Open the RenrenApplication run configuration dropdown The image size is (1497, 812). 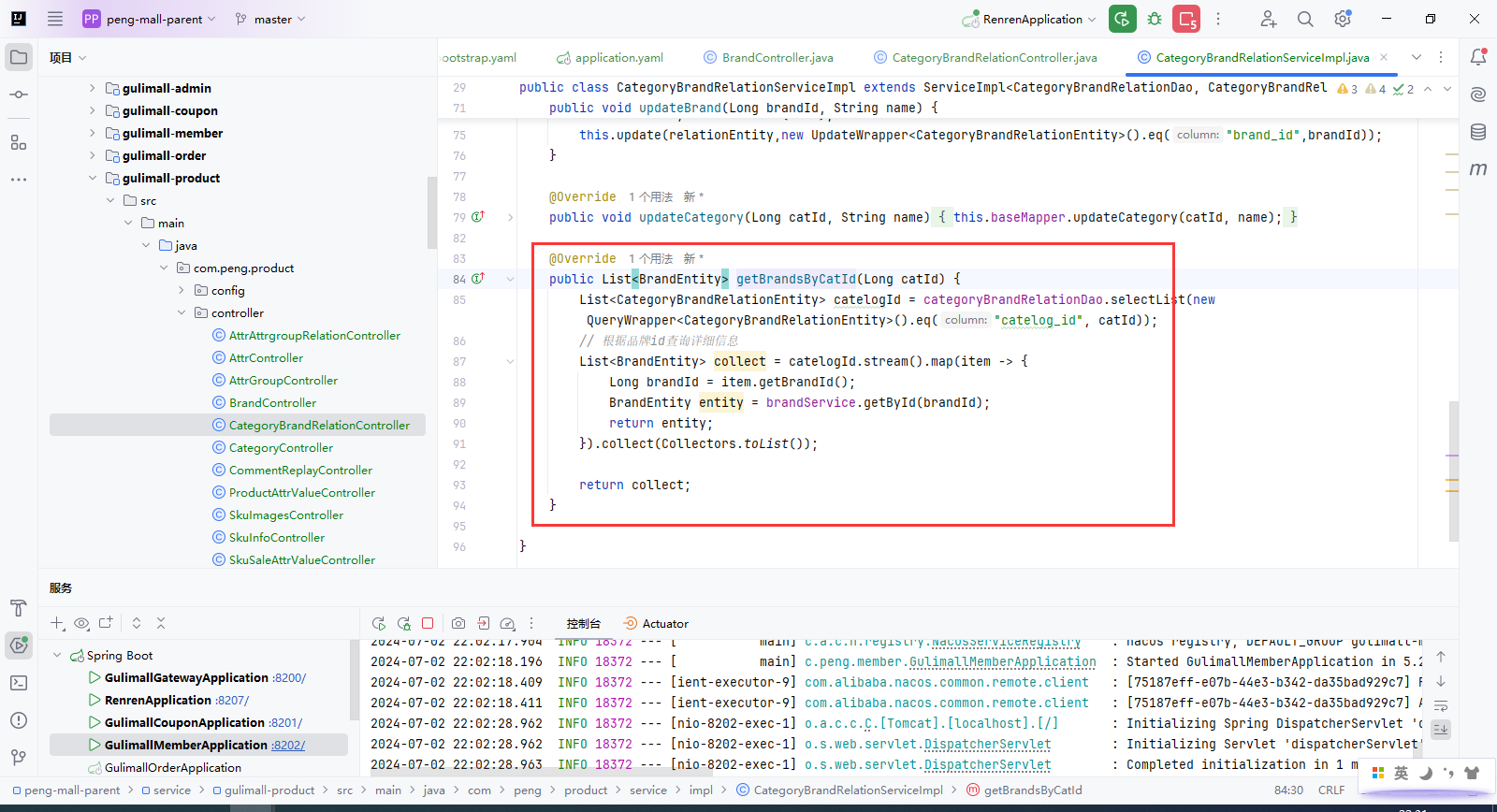(x=1028, y=19)
